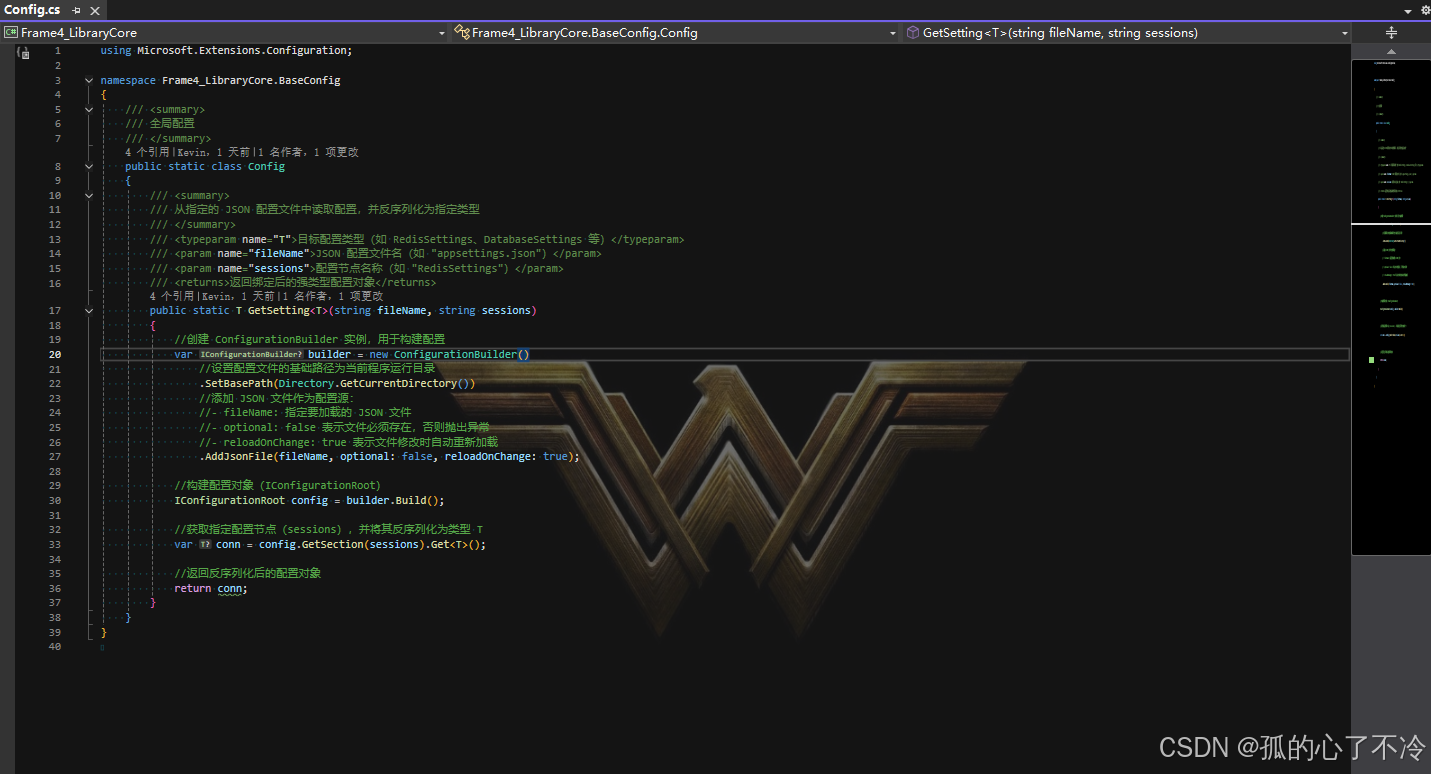Click the '全局配置' summary comment
This screenshot has width=1431, height=774.
(x=160, y=124)
